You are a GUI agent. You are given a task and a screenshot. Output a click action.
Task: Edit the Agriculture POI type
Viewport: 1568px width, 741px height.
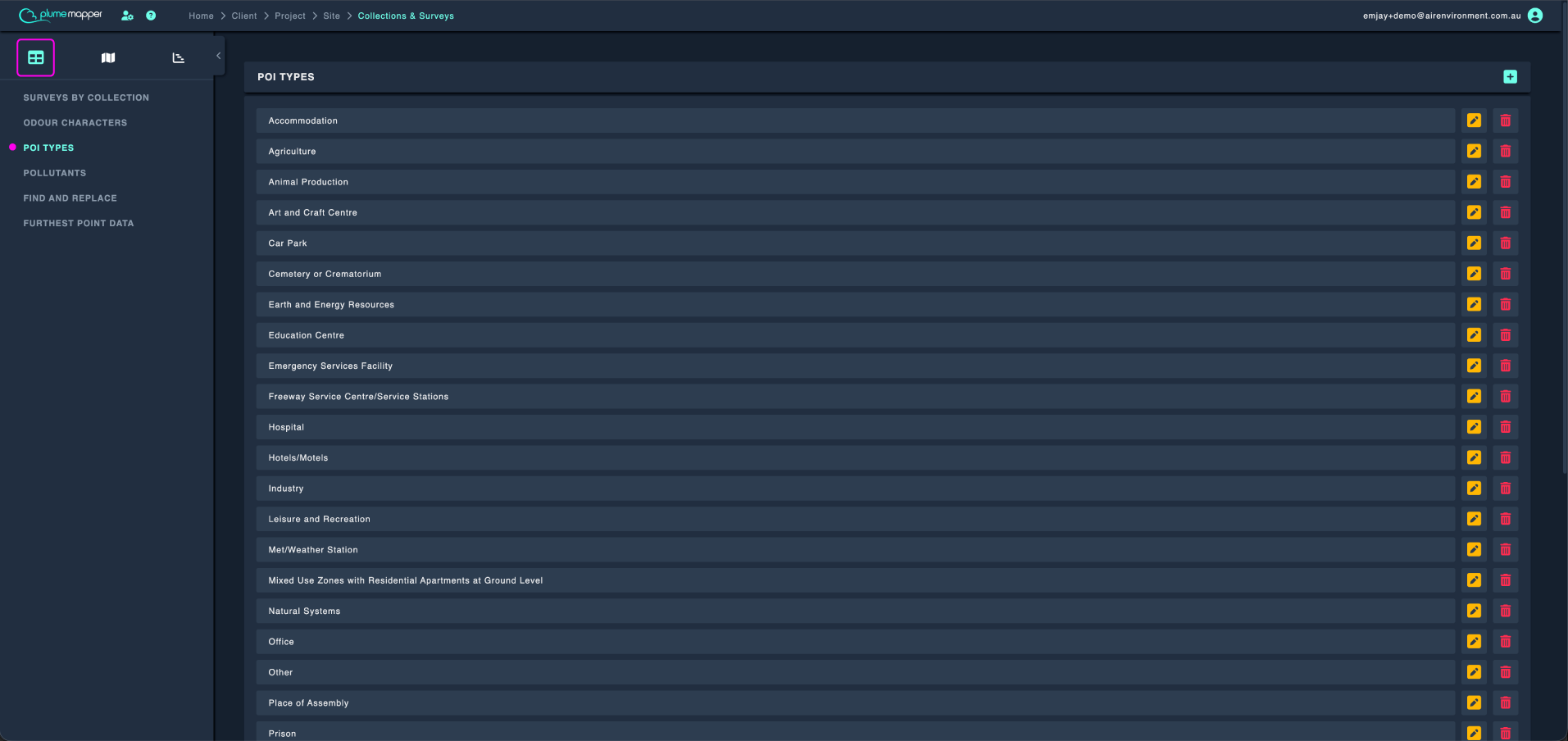1474,151
